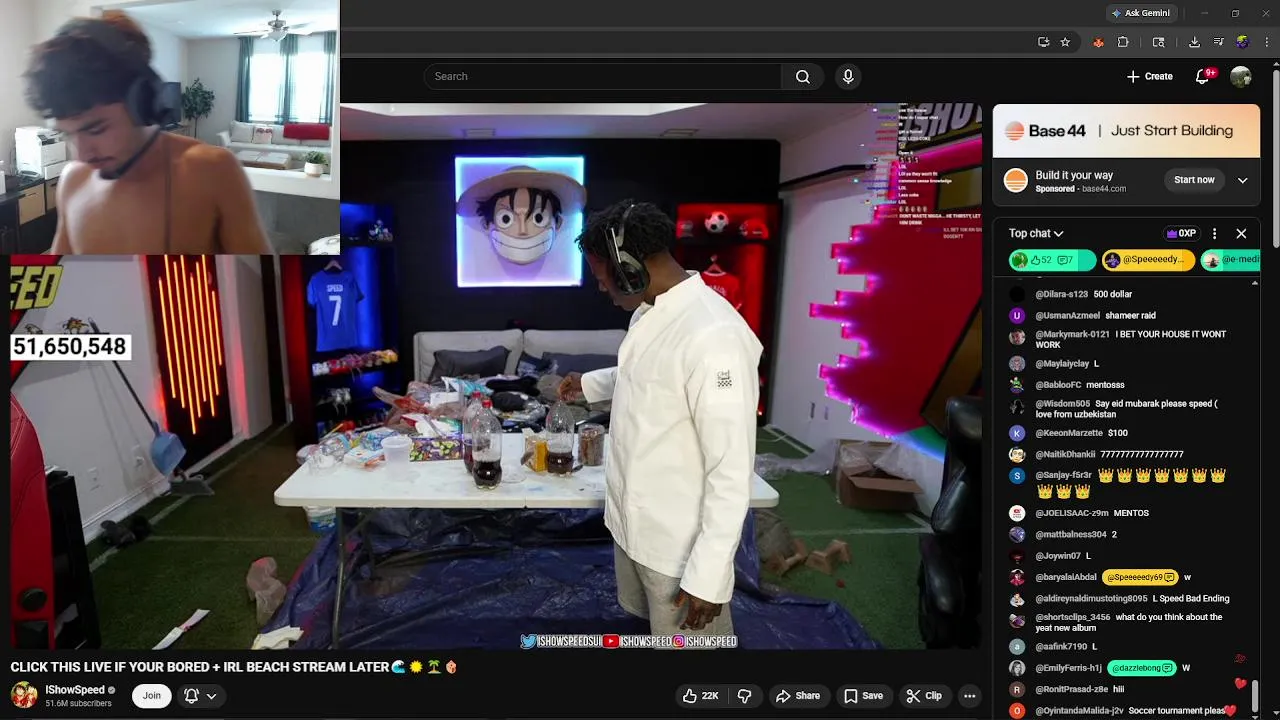Open the YouTube account avatar menu

point(1241,76)
